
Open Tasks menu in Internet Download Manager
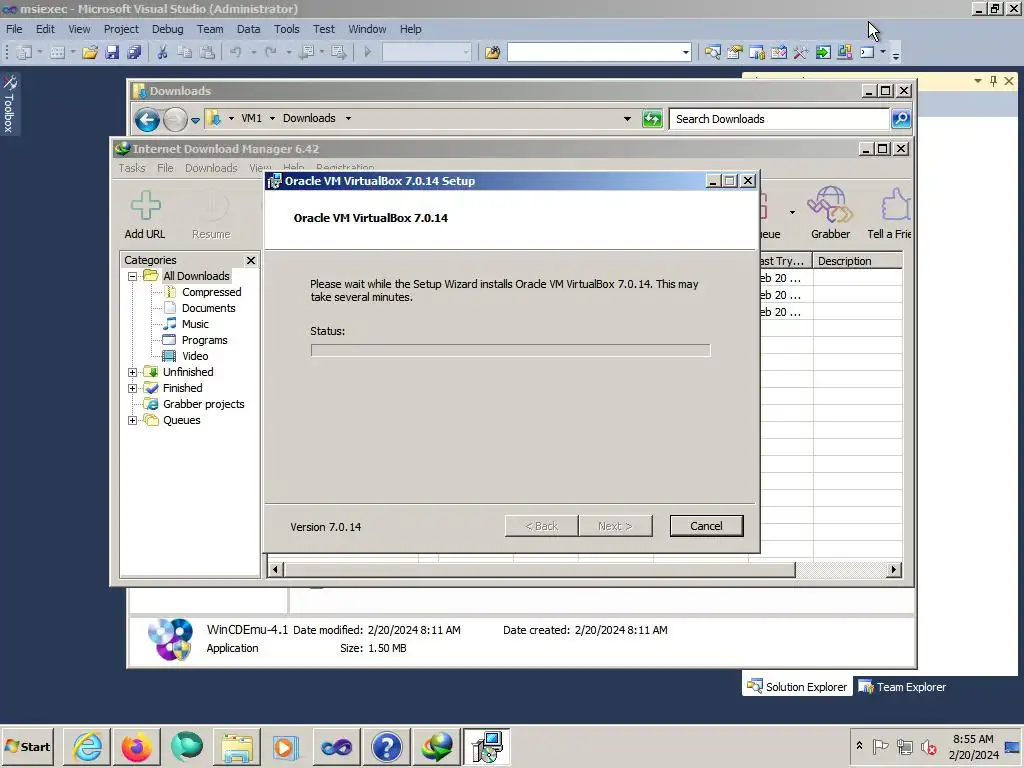[131, 168]
